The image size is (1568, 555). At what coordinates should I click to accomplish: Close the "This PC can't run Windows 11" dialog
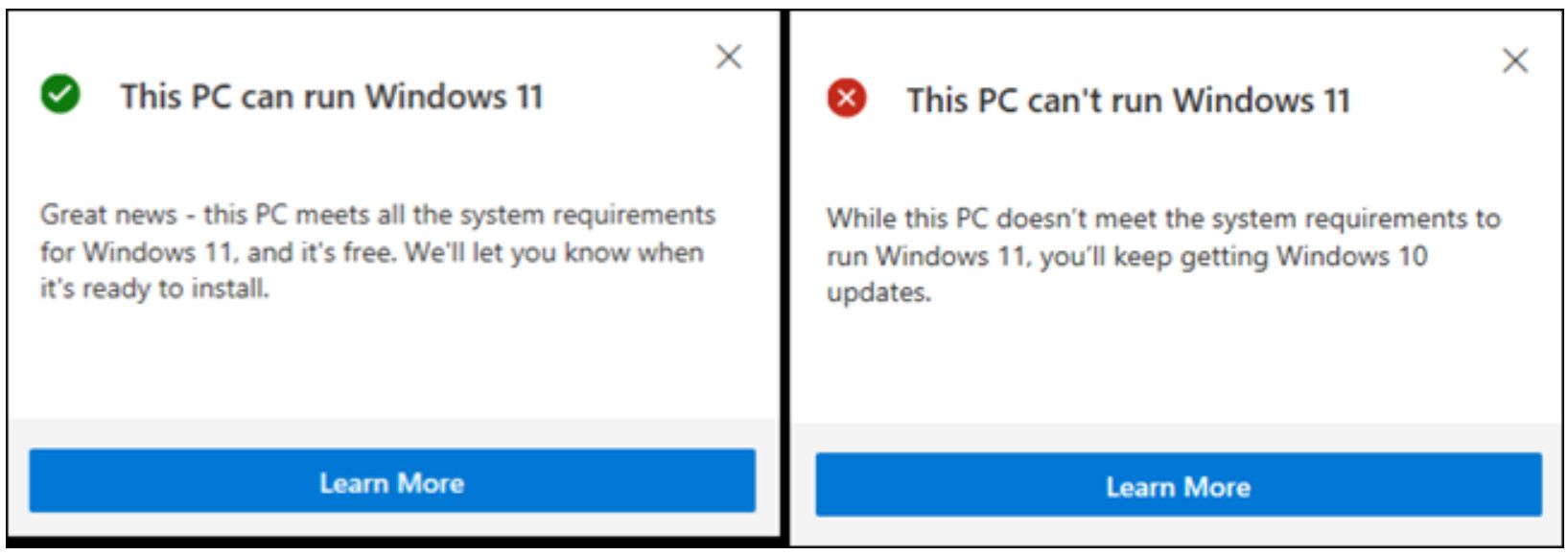[x=1515, y=61]
